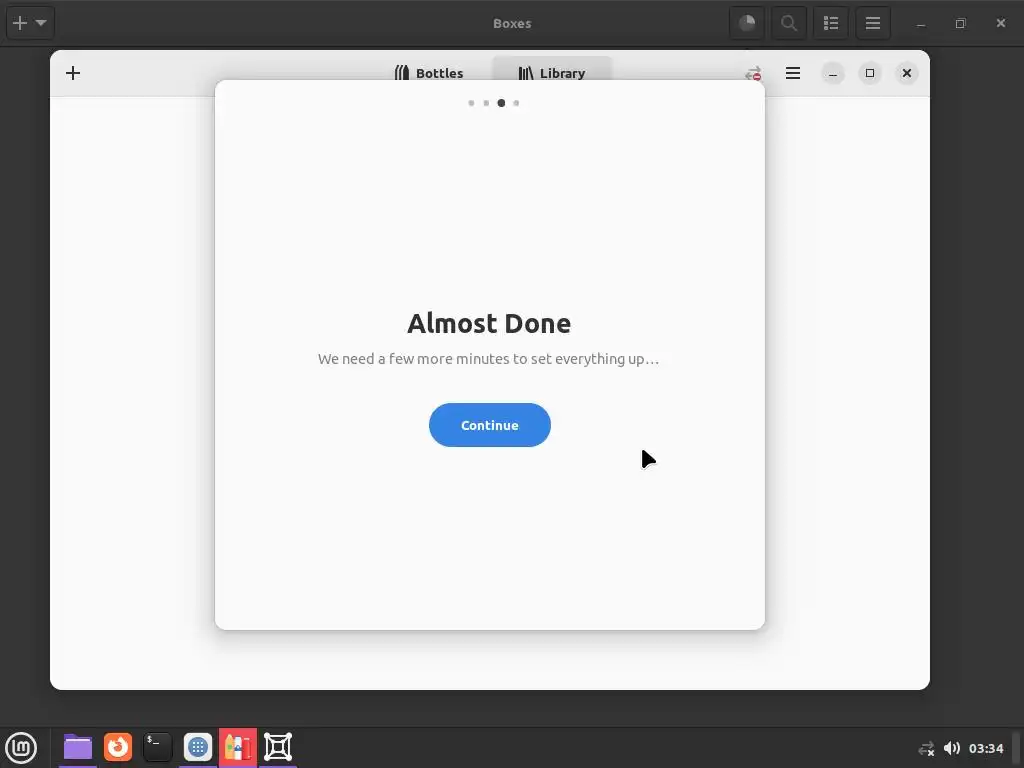The image size is (1024, 768).
Task: Click the Boxes search icon
Action: 789,24
